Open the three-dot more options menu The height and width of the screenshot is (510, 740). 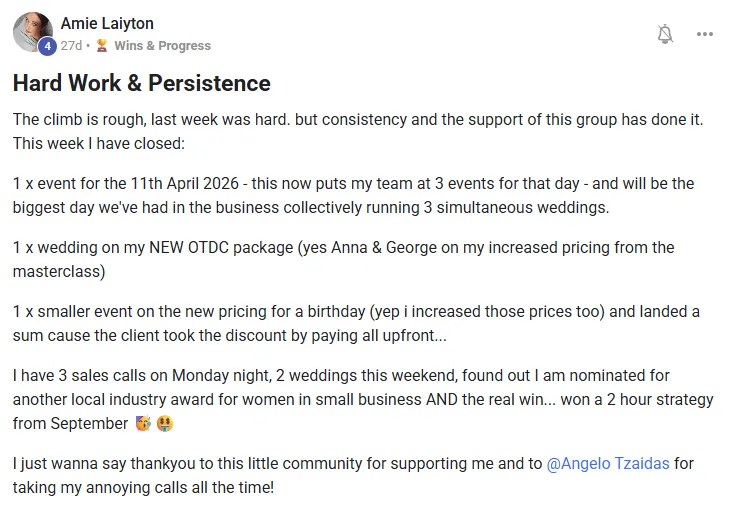(x=705, y=34)
